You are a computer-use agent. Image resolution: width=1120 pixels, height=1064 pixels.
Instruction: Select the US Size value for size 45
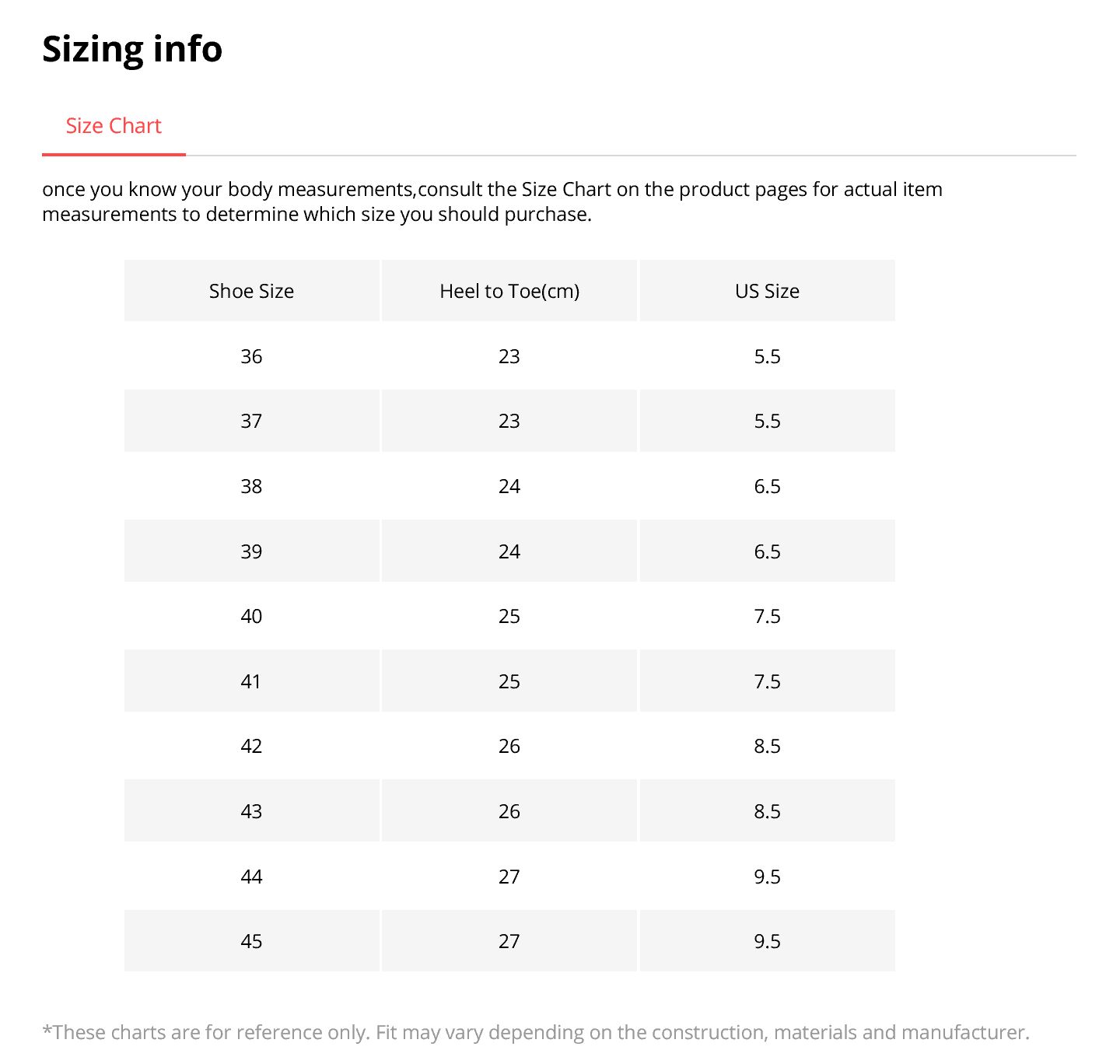[767, 941]
